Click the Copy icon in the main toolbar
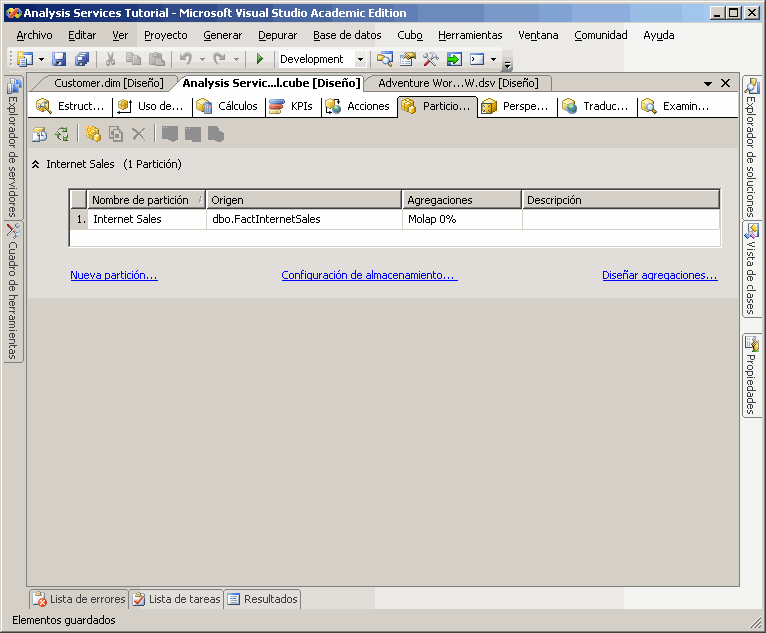 133,59
